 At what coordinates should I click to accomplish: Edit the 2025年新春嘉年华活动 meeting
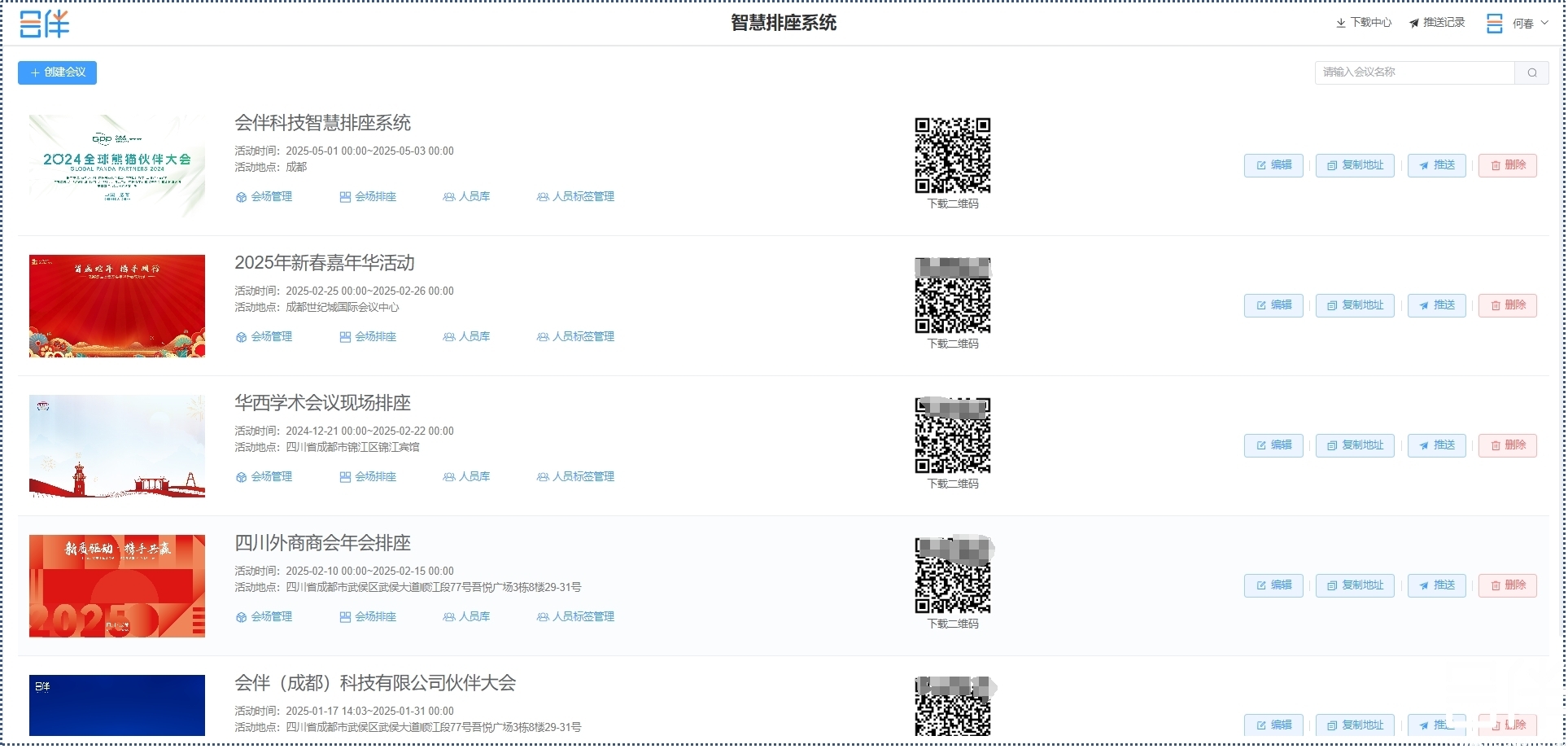(x=1273, y=305)
